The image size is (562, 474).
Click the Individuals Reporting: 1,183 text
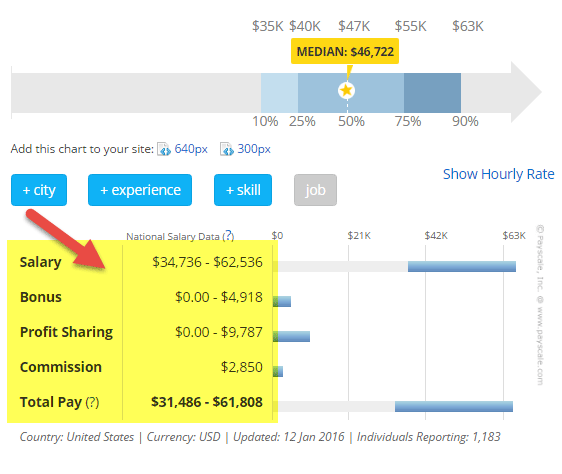[x=429, y=437]
